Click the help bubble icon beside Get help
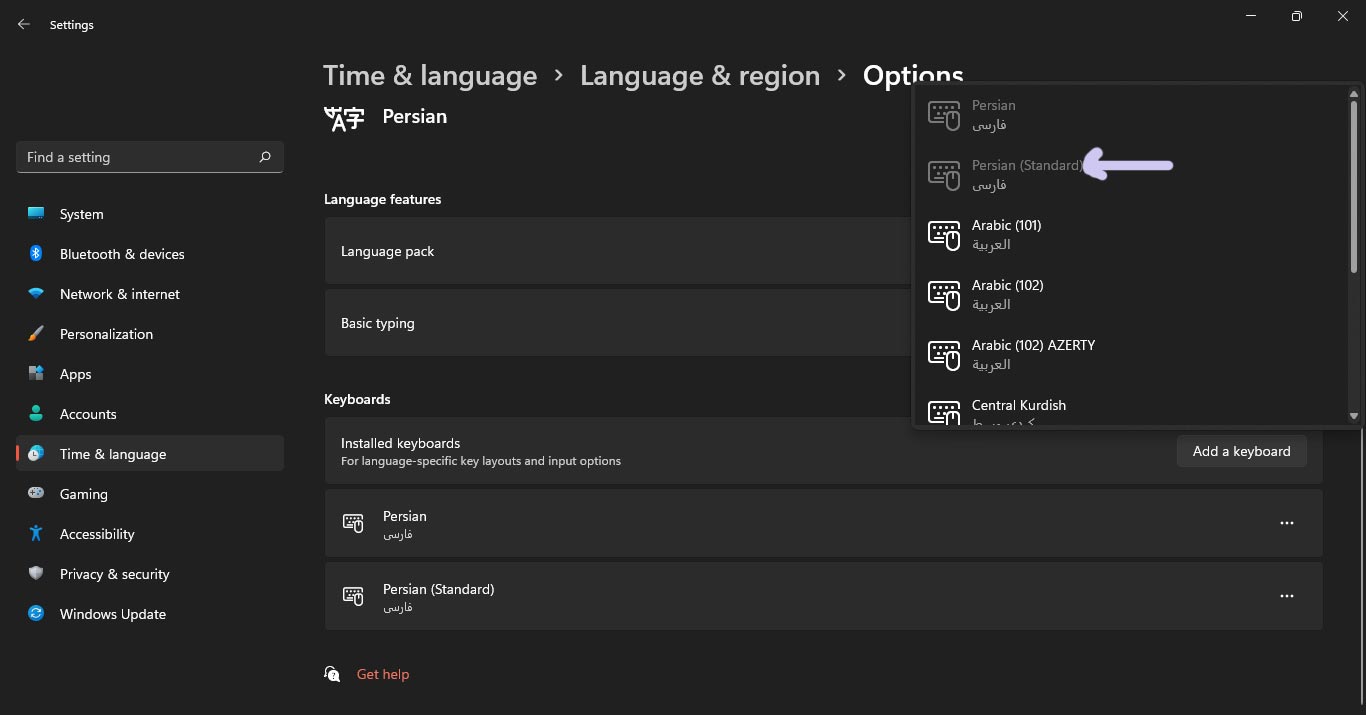 pyautogui.click(x=333, y=674)
